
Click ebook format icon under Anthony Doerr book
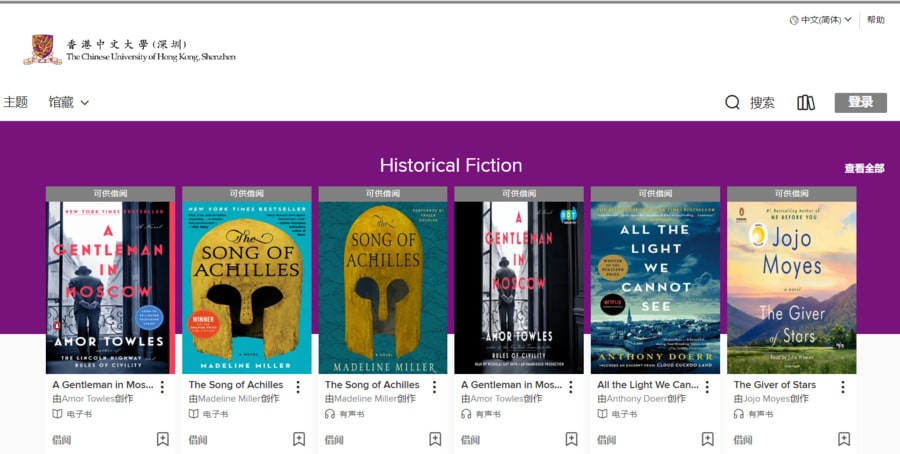click(602, 414)
